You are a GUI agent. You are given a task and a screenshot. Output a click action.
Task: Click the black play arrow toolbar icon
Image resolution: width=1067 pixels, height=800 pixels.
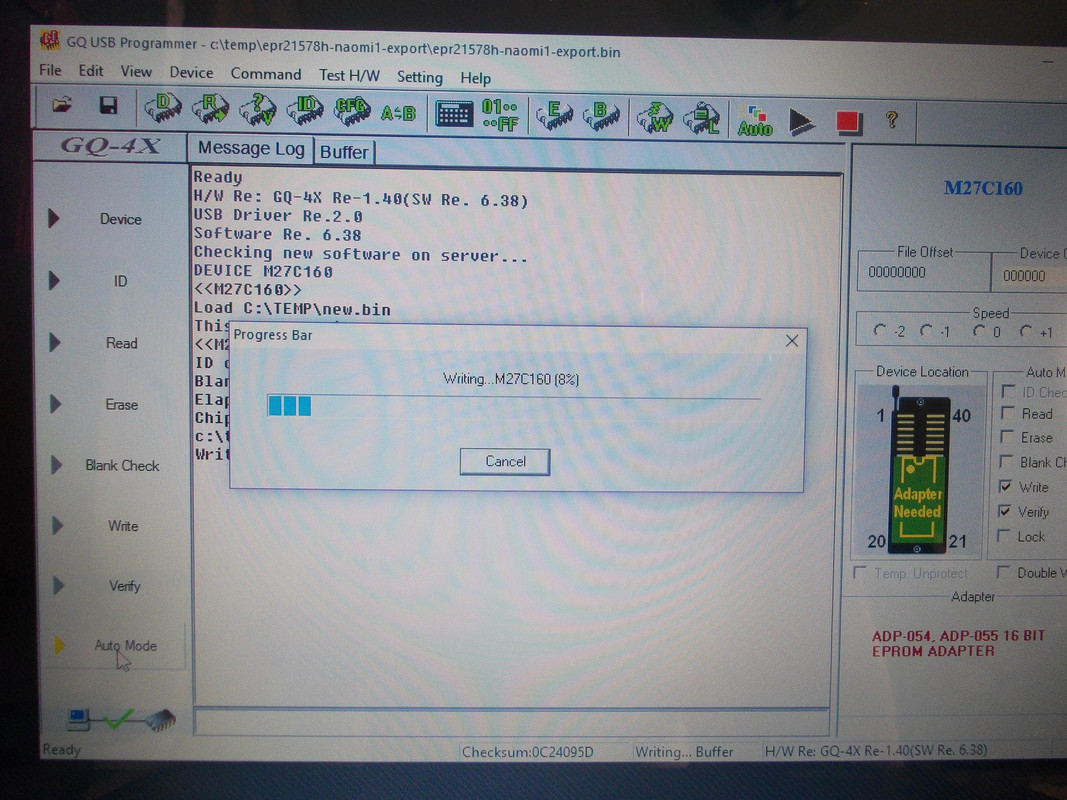click(801, 122)
